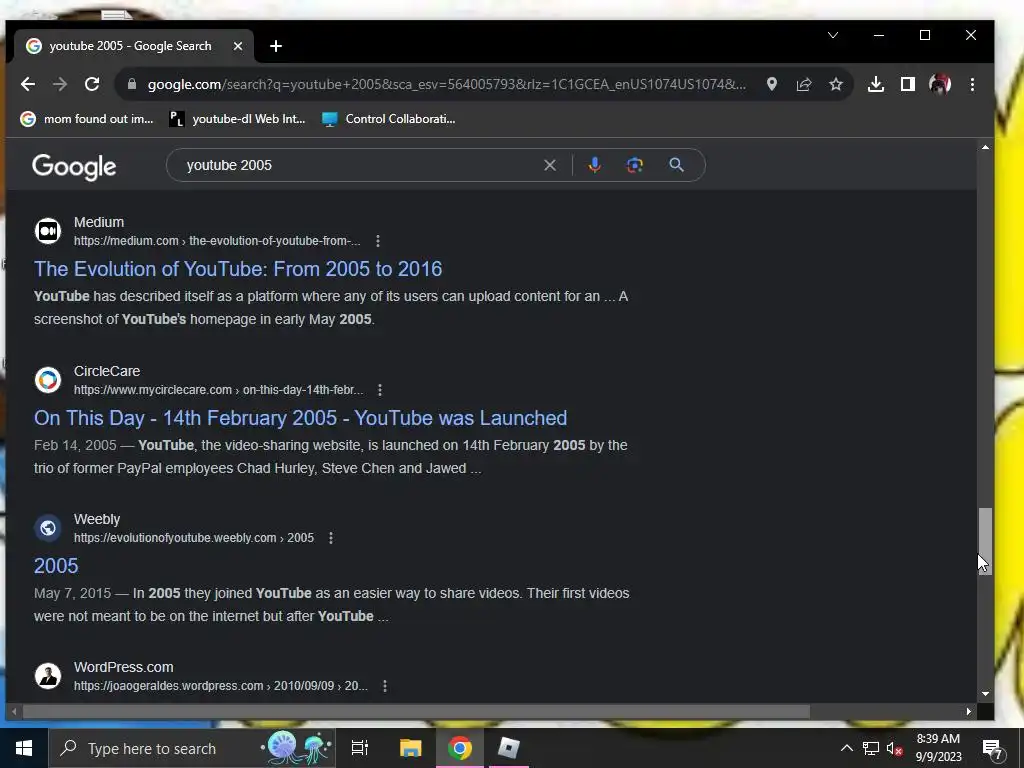Viewport: 1024px width, 768px height.
Task: Click the horizontal scrollbar thumb
Action: [x=416, y=711]
